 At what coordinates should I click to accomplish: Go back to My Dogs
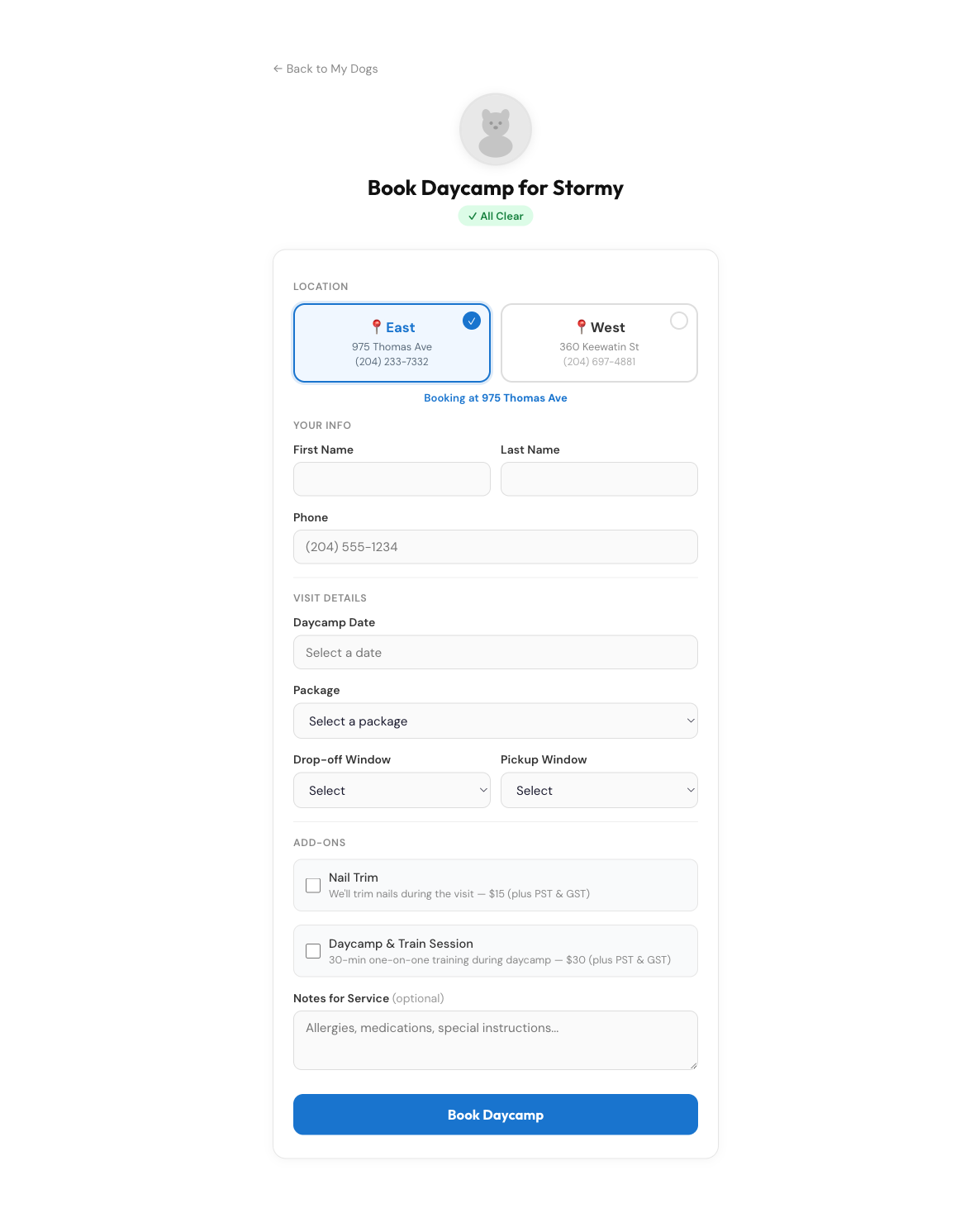point(326,69)
